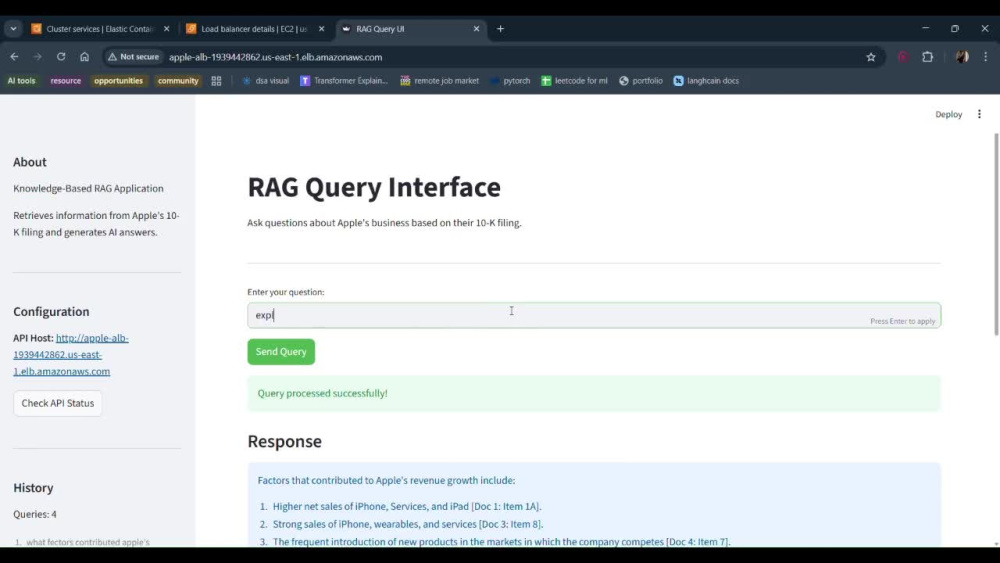Open the browser home page

[x=84, y=57]
